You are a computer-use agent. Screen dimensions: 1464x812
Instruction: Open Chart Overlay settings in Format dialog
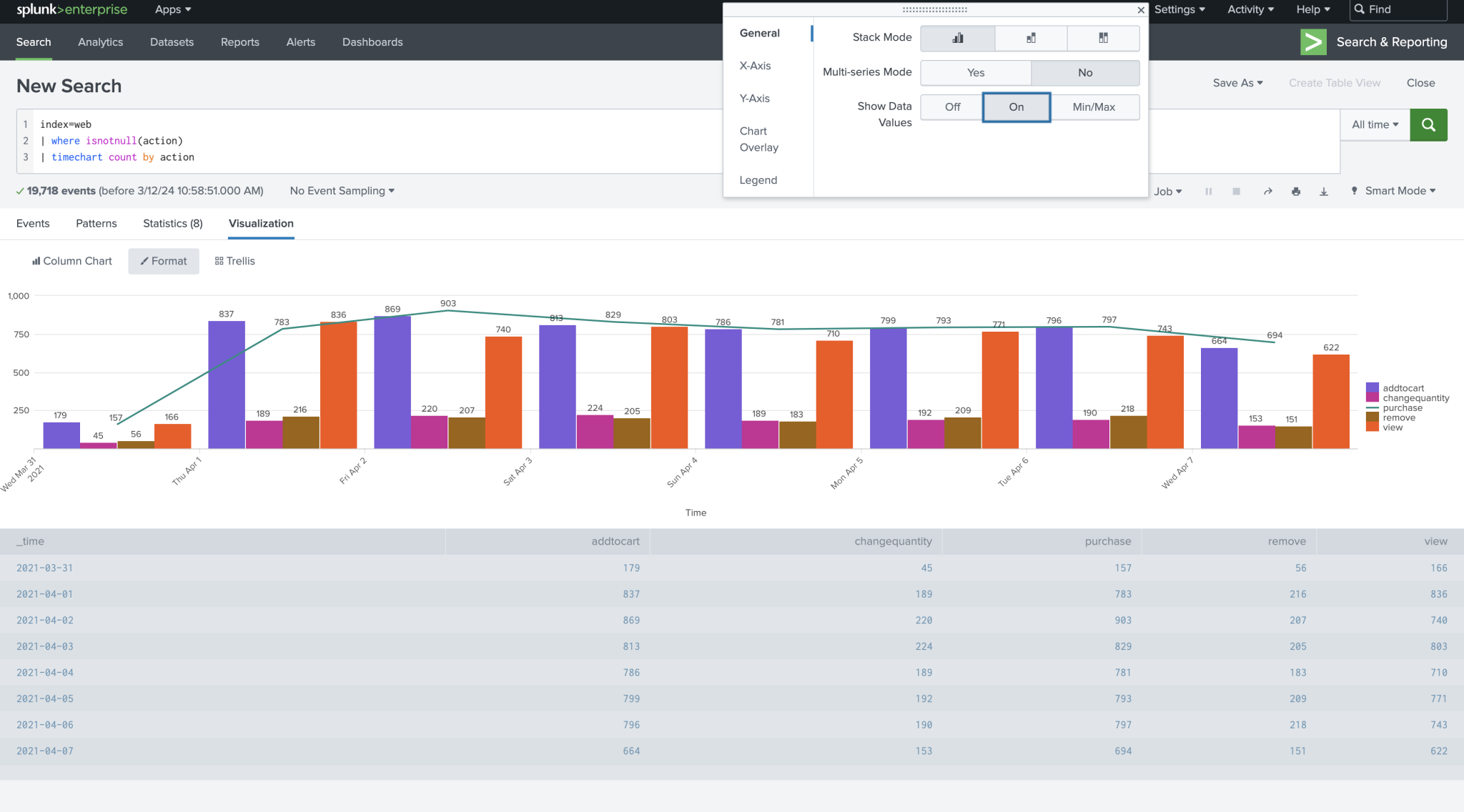pos(758,139)
